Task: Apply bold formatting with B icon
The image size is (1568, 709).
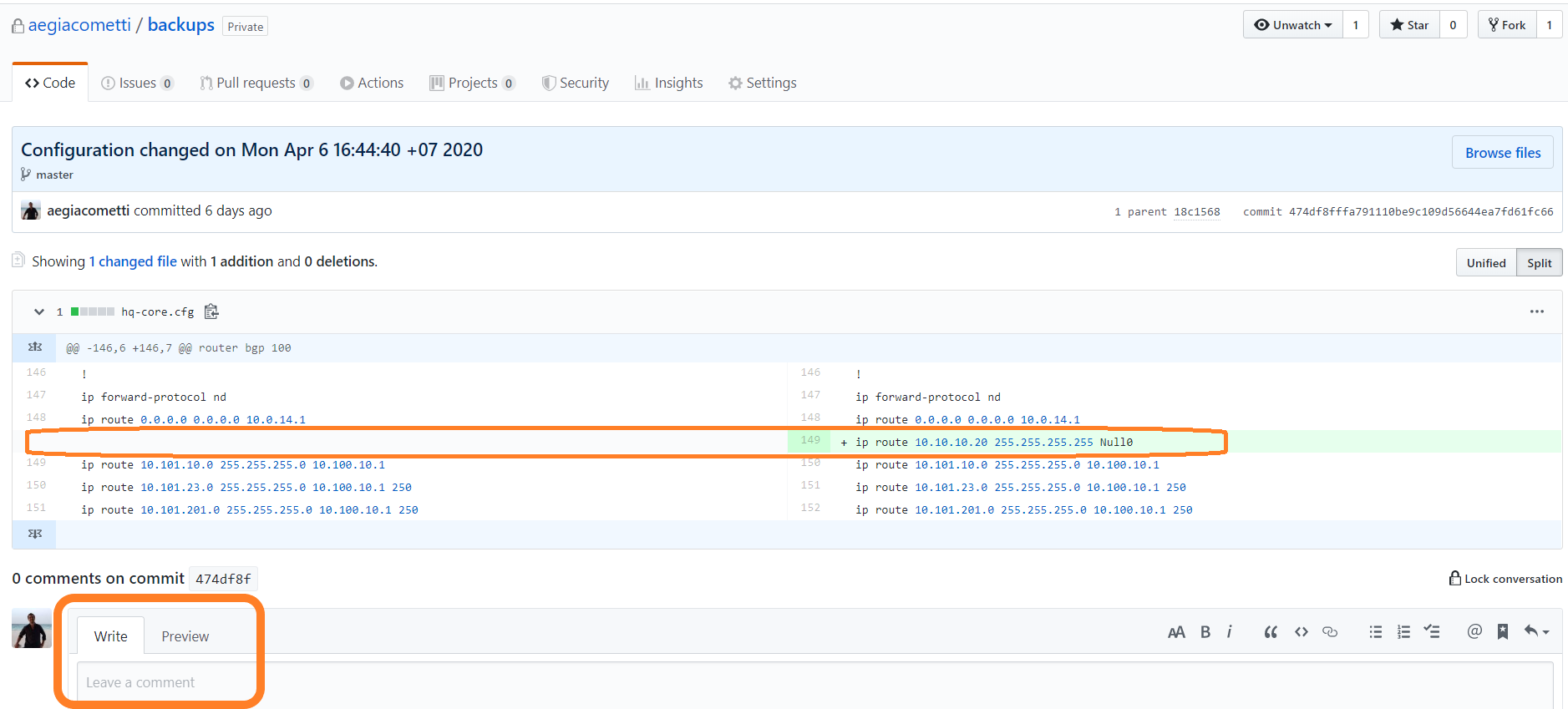Action: 1205,632
